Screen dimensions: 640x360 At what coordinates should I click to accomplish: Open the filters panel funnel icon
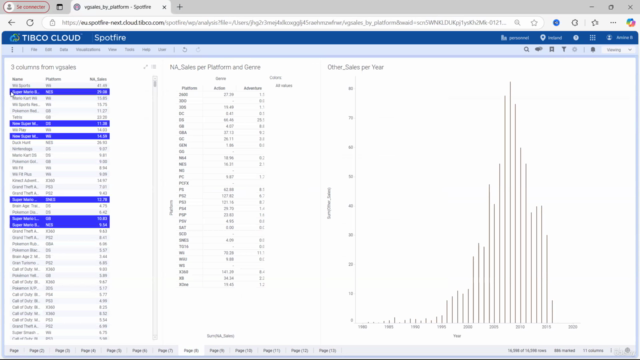pyautogui.click(x=564, y=50)
